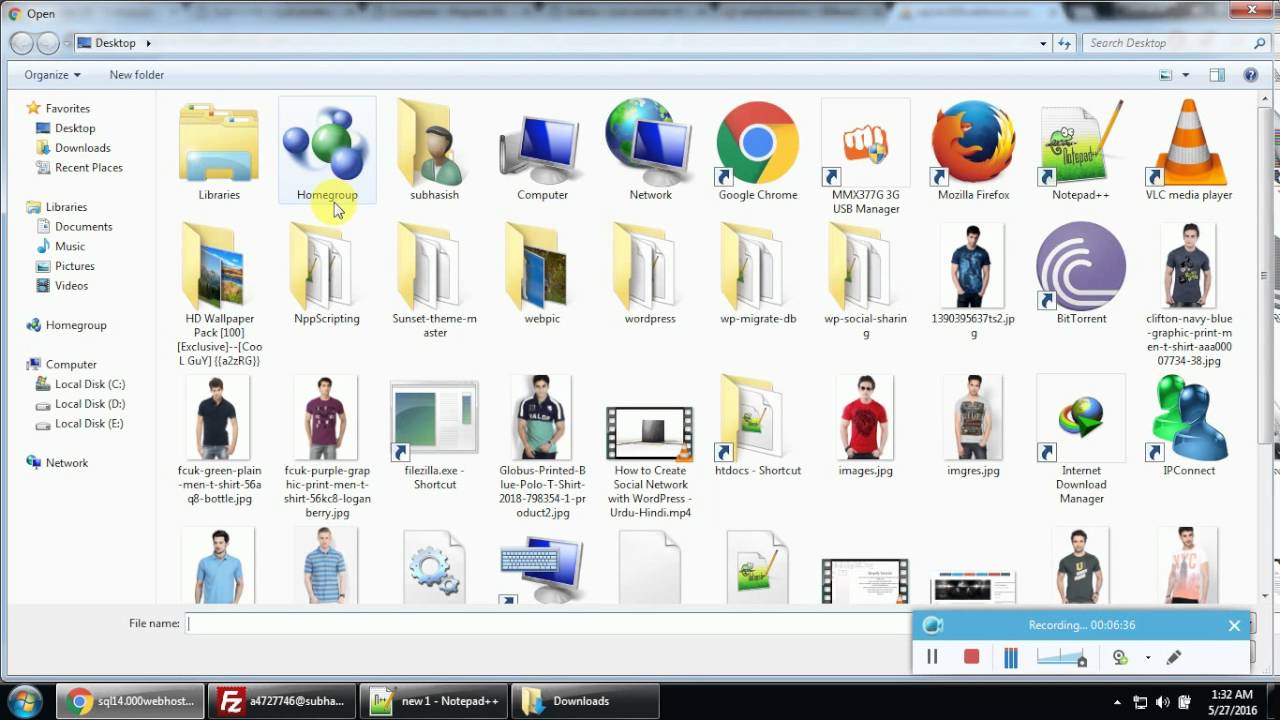
Task: Open the address bar history dropdown
Action: tap(1043, 43)
